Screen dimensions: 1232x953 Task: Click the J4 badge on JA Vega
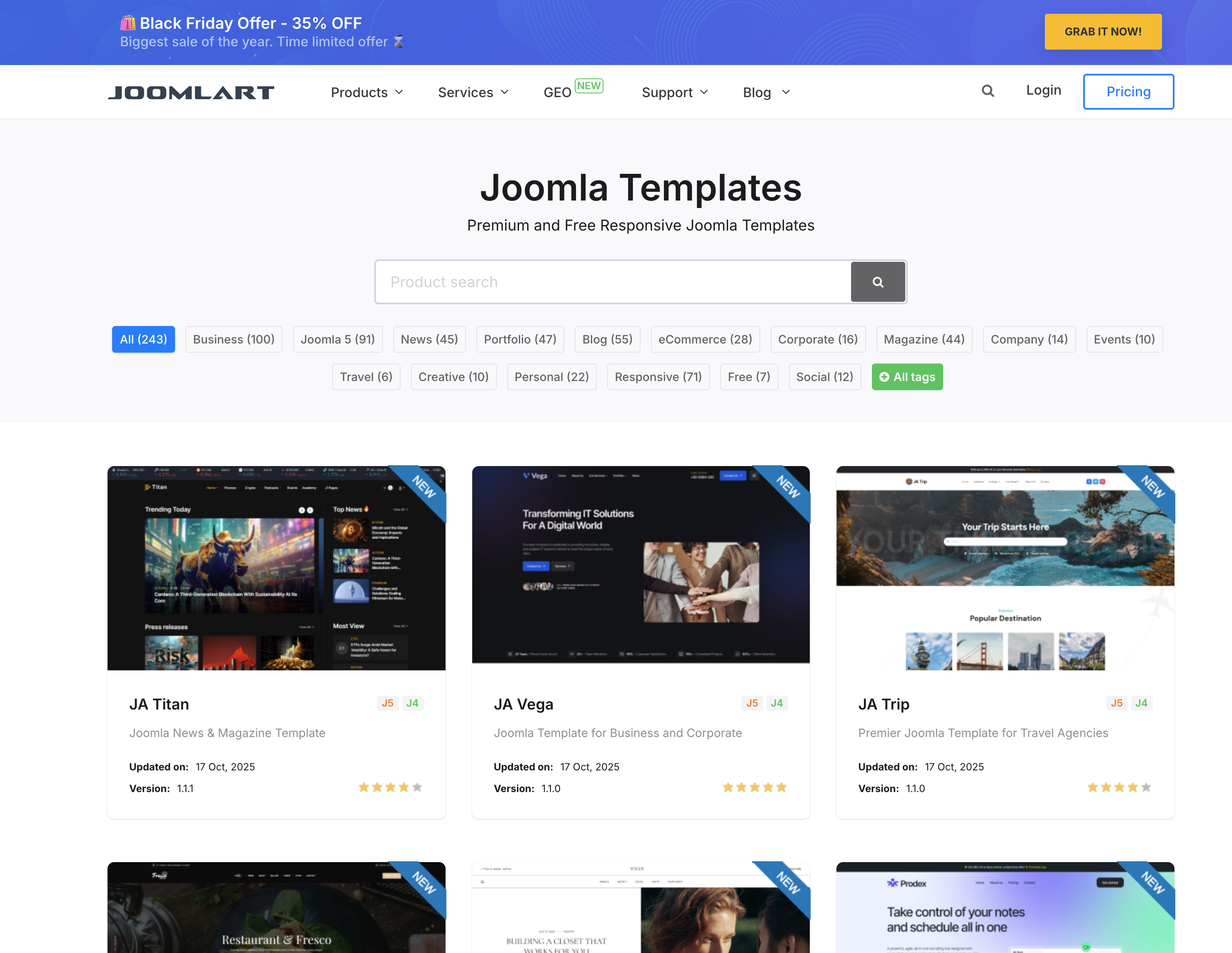click(x=776, y=703)
